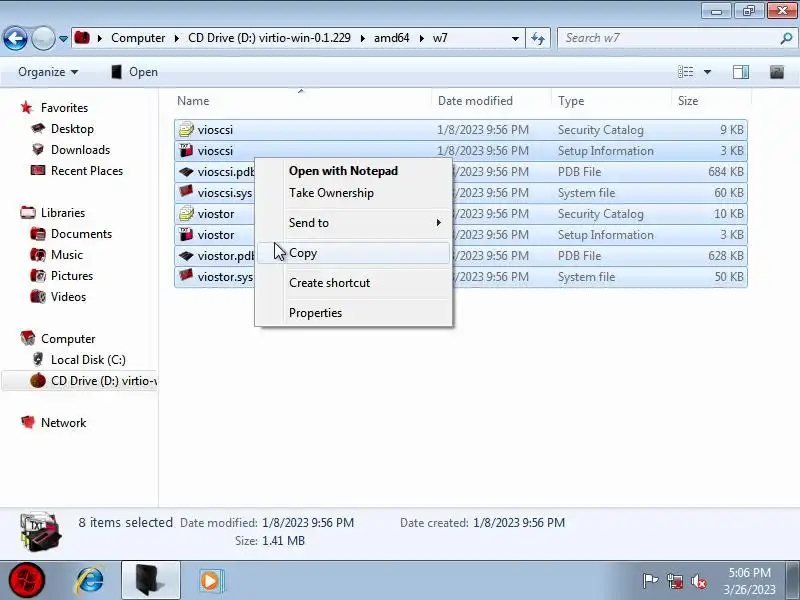800x600 pixels.
Task: Sort by Type column header
Action: point(611,101)
